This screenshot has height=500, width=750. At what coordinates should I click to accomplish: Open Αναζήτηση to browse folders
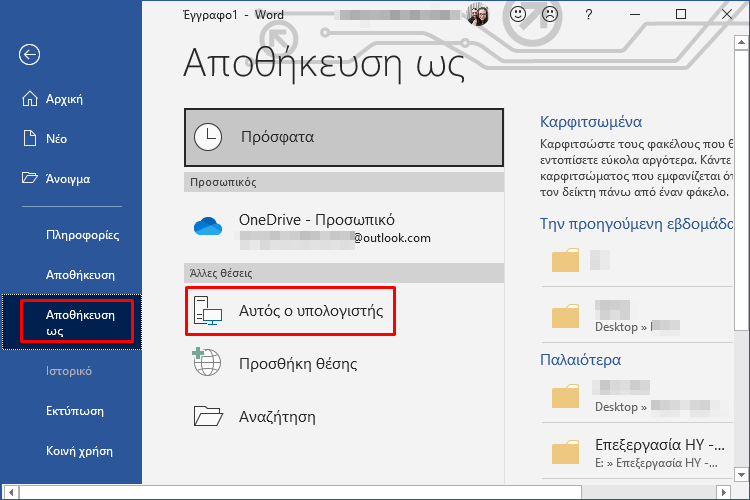pos(344,416)
